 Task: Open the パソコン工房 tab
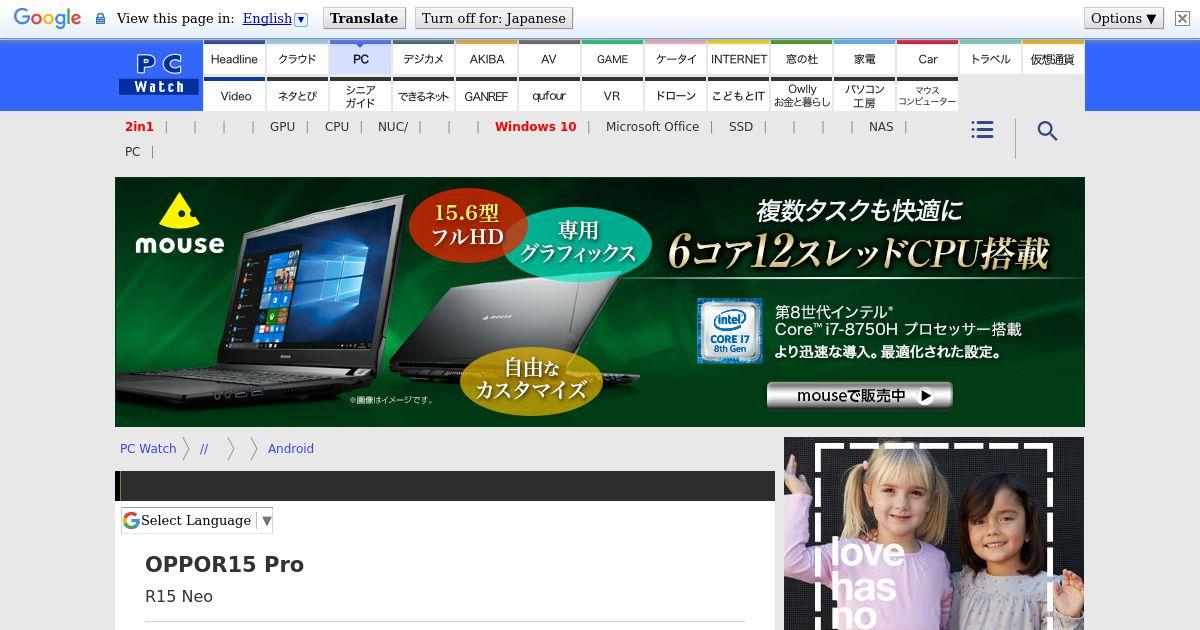864,95
